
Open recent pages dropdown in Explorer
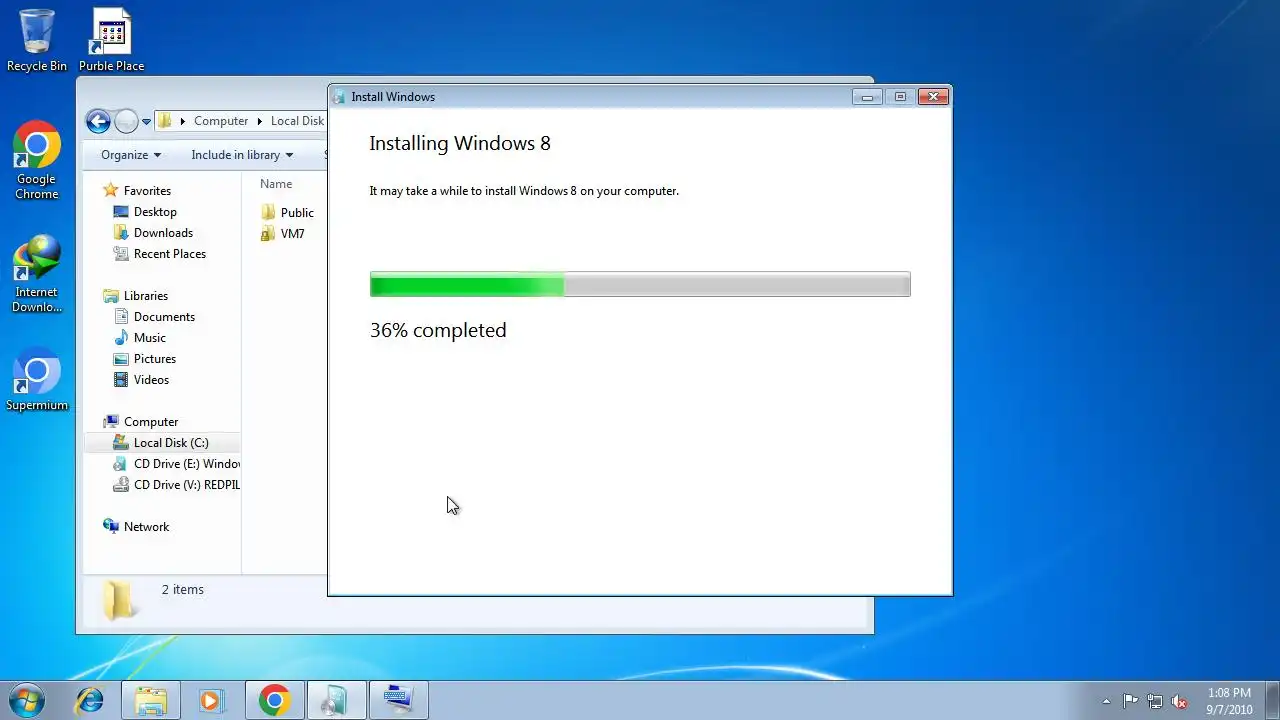click(x=146, y=122)
